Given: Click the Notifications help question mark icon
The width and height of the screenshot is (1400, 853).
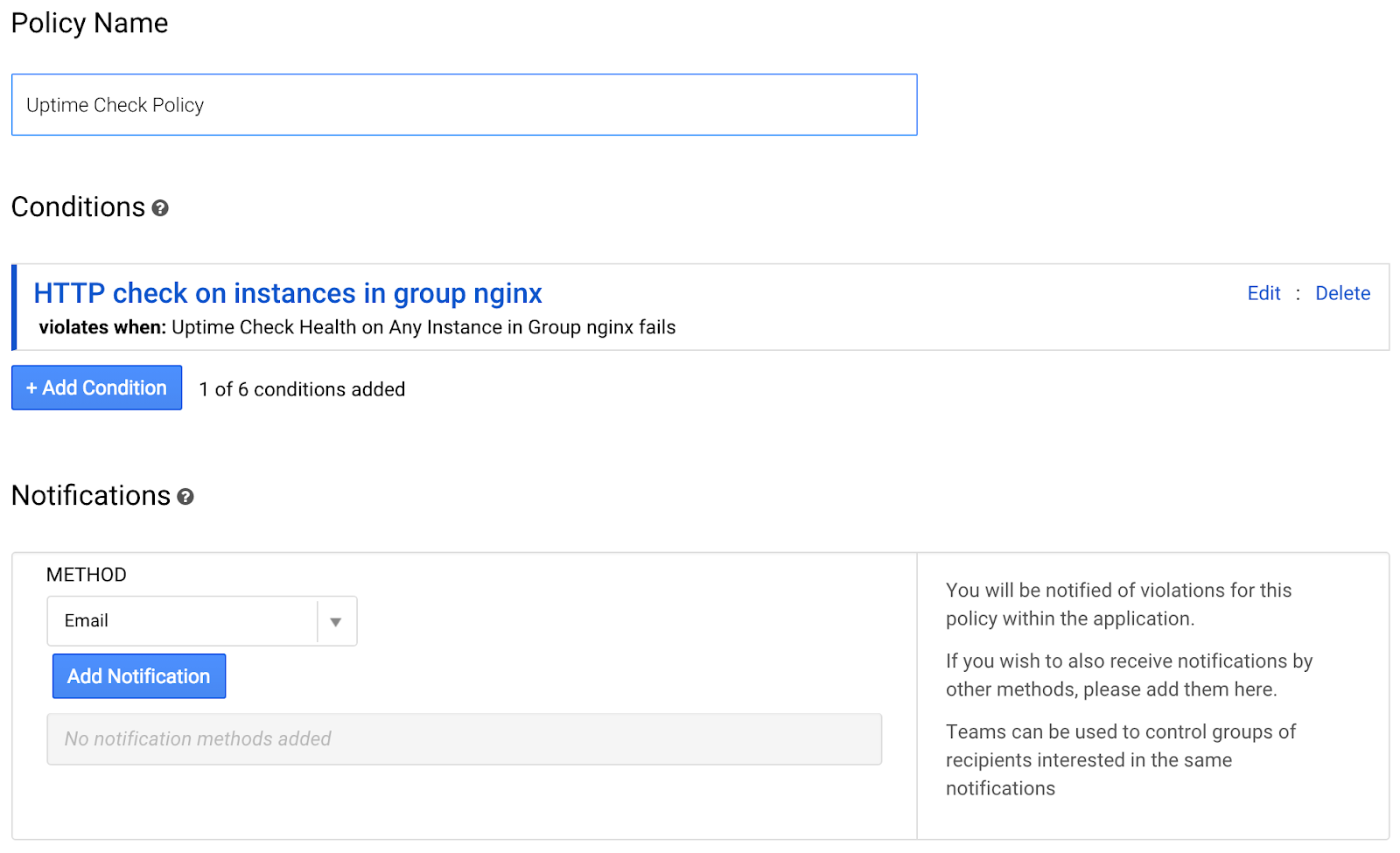Looking at the screenshot, I should pyautogui.click(x=185, y=497).
